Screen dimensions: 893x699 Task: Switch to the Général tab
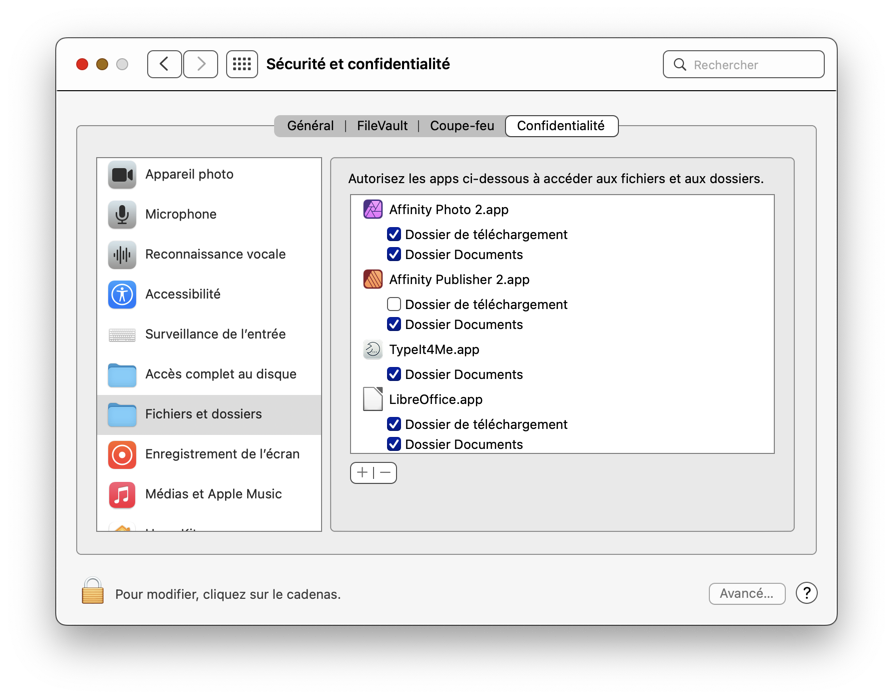pyautogui.click(x=310, y=126)
